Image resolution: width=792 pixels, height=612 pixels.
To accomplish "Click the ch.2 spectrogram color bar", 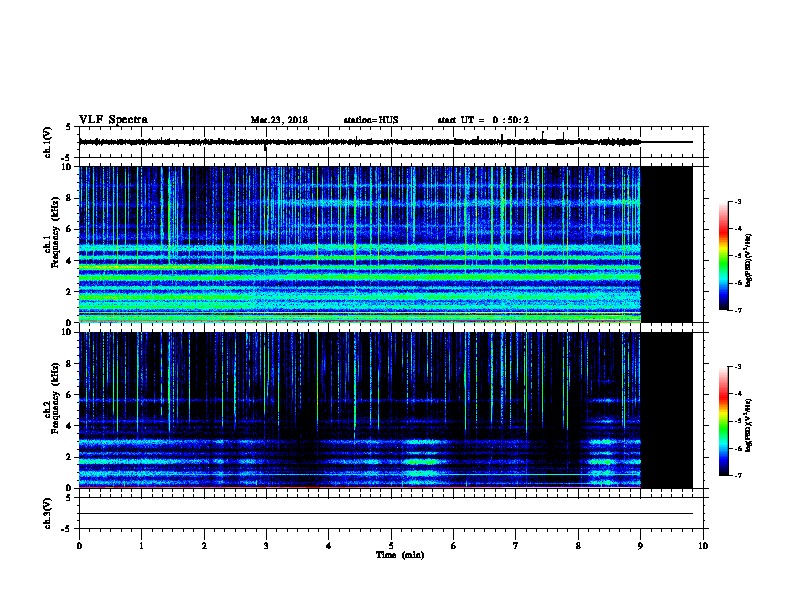I will point(723,421).
